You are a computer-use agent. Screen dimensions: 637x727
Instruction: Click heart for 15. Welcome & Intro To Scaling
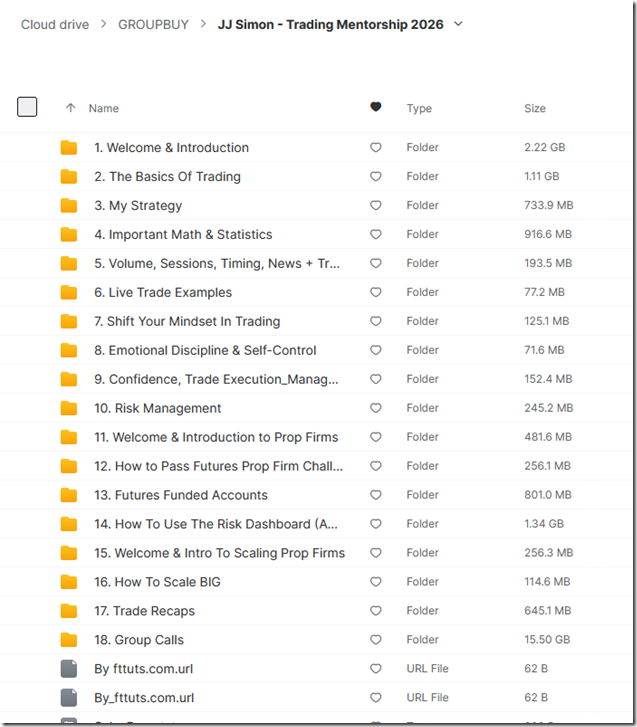point(376,553)
